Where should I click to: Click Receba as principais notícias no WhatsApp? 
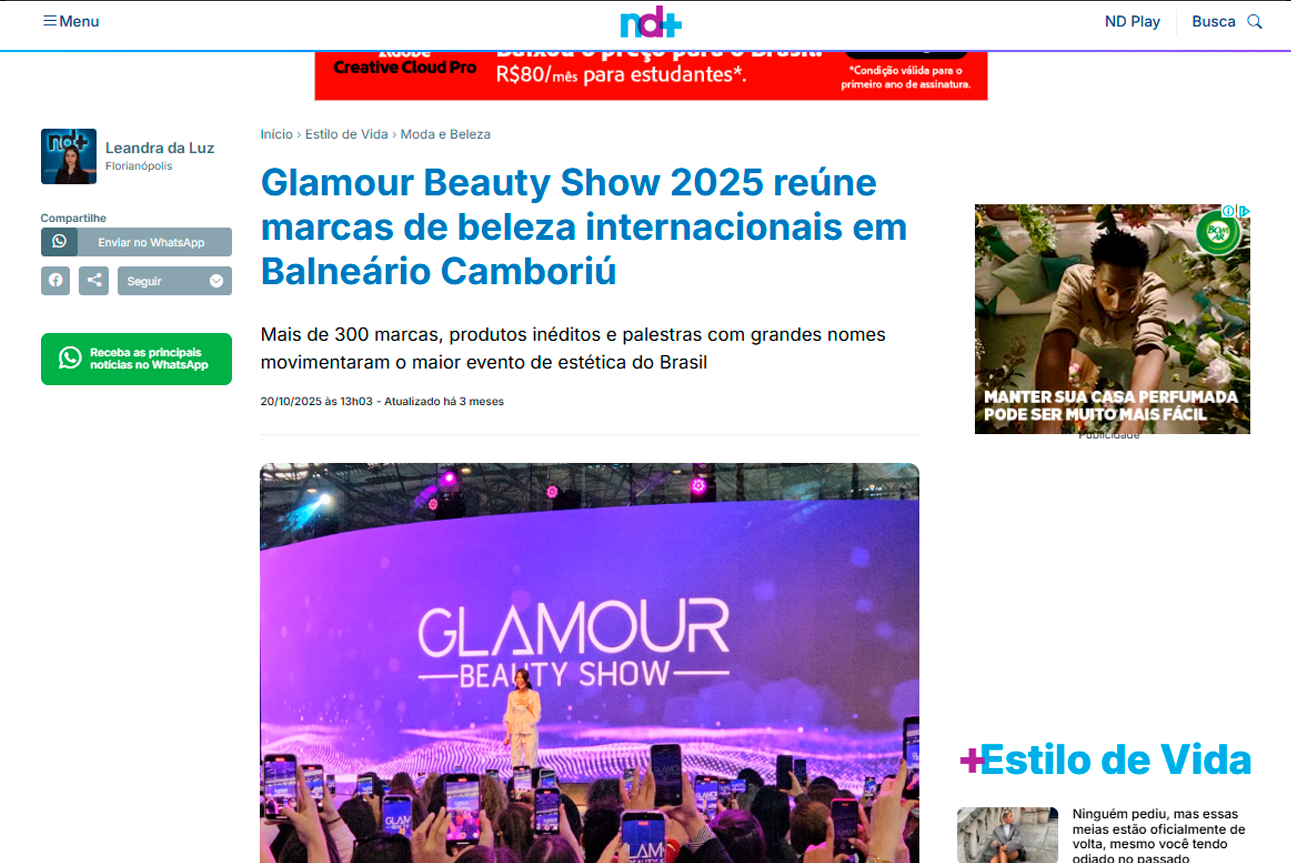point(136,359)
